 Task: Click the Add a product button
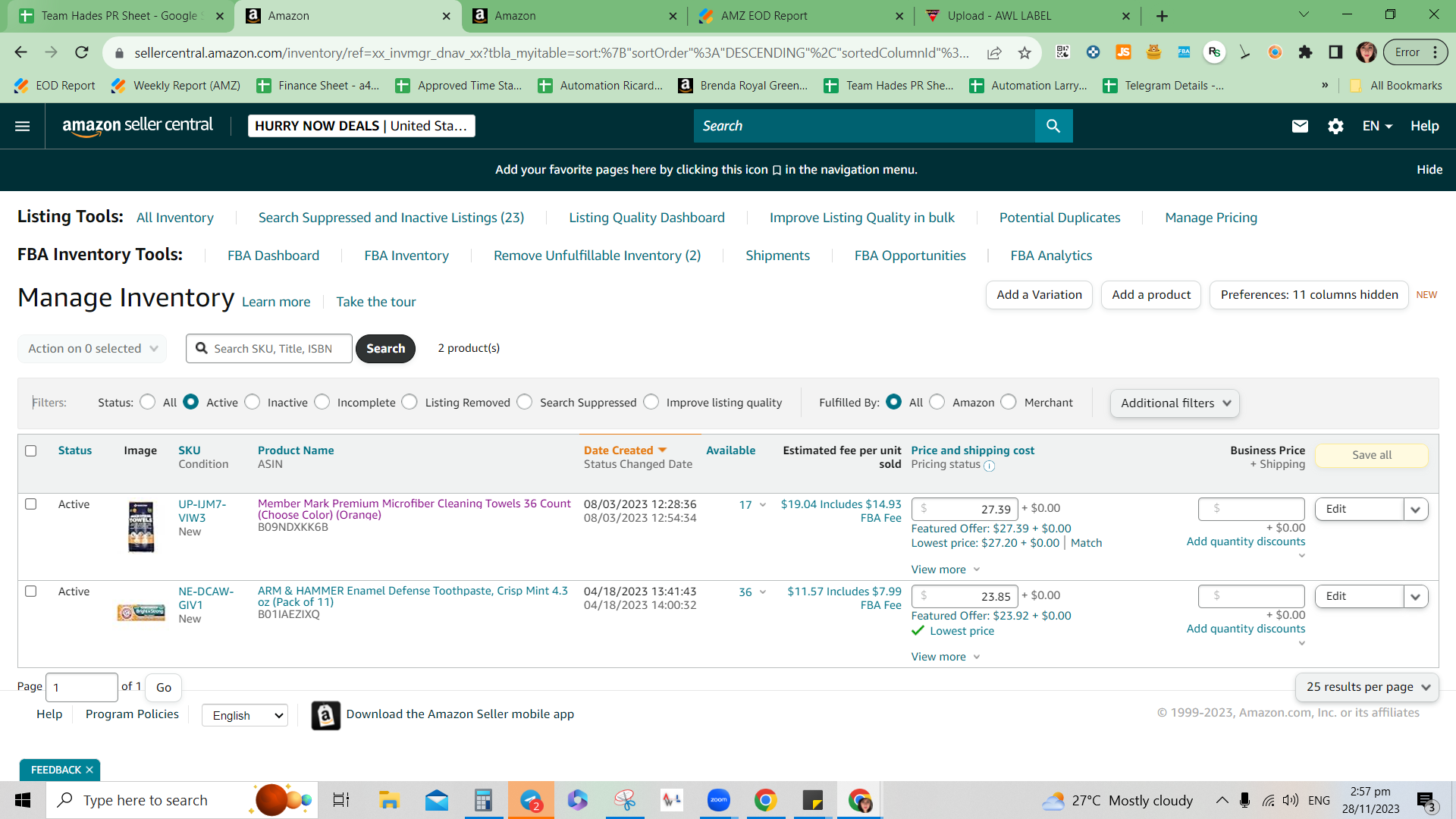coord(1151,295)
